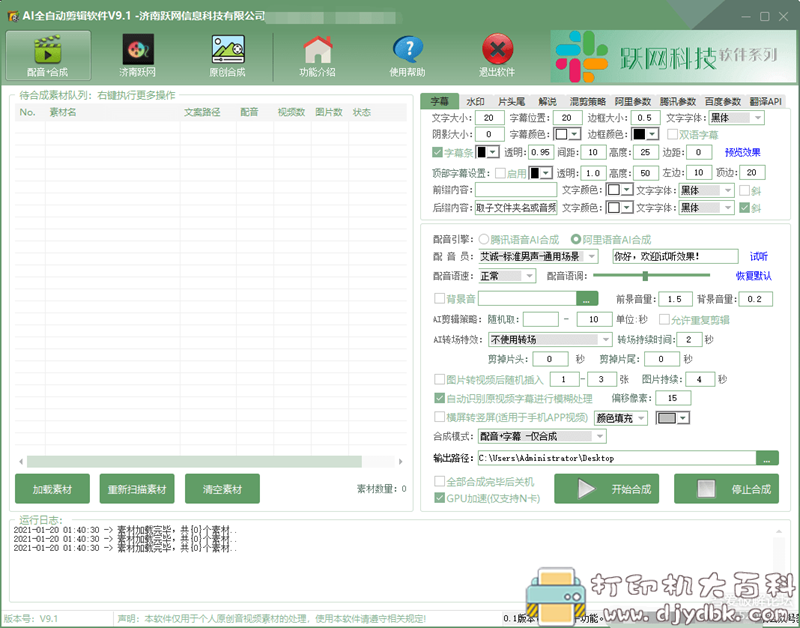
Task: Enable the 背景音 checkbox
Action: 439,298
